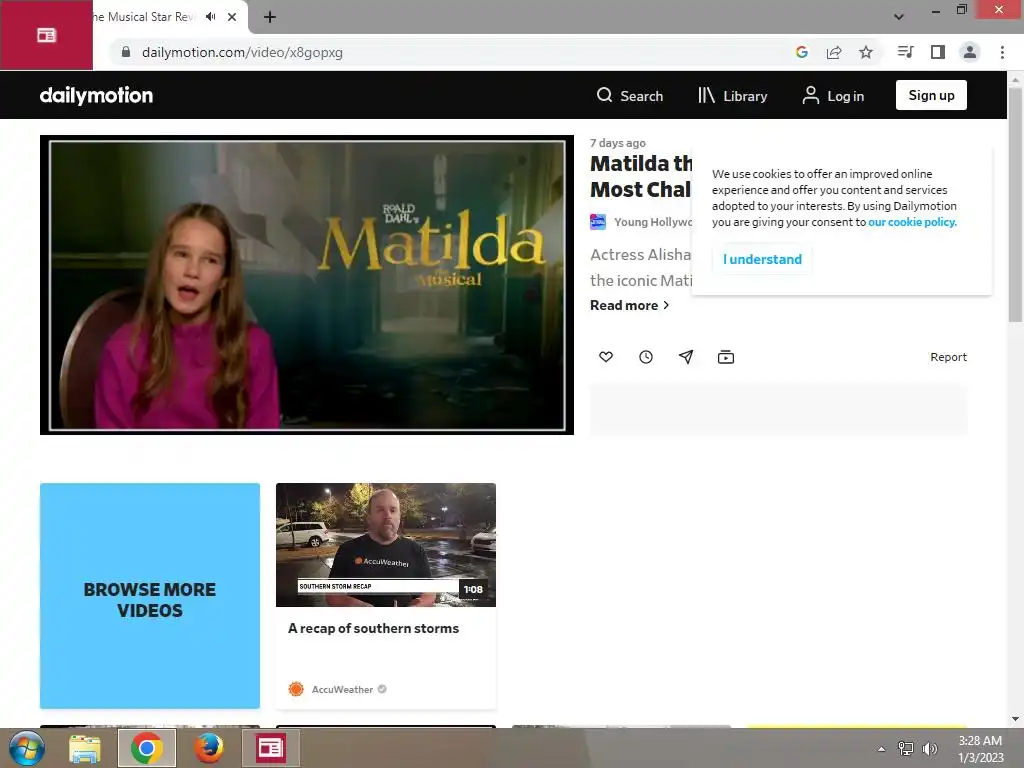Open the Library section
Image resolution: width=1024 pixels, height=768 pixels.
coord(732,95)
